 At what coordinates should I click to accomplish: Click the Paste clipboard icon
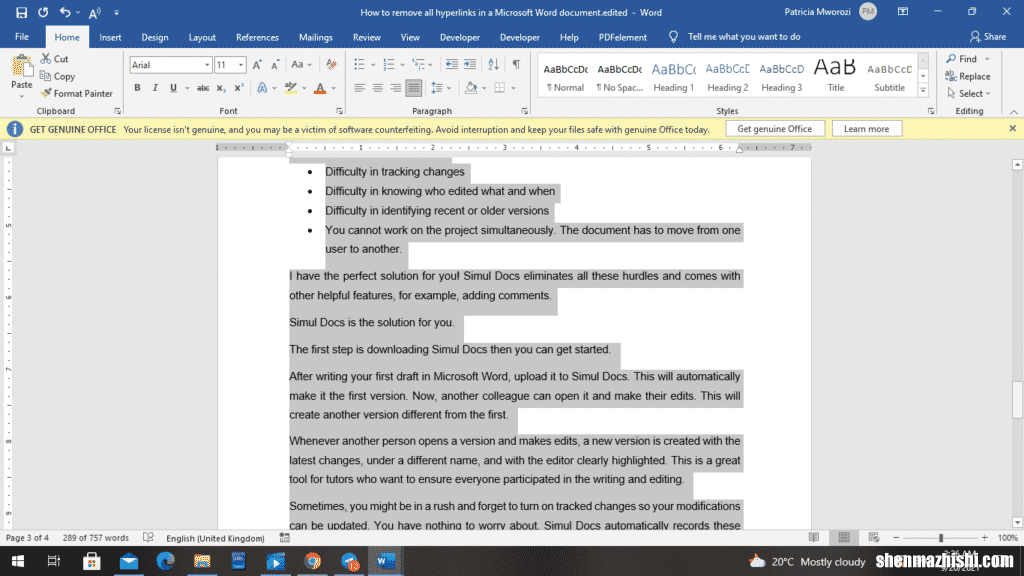coord(22,67)
